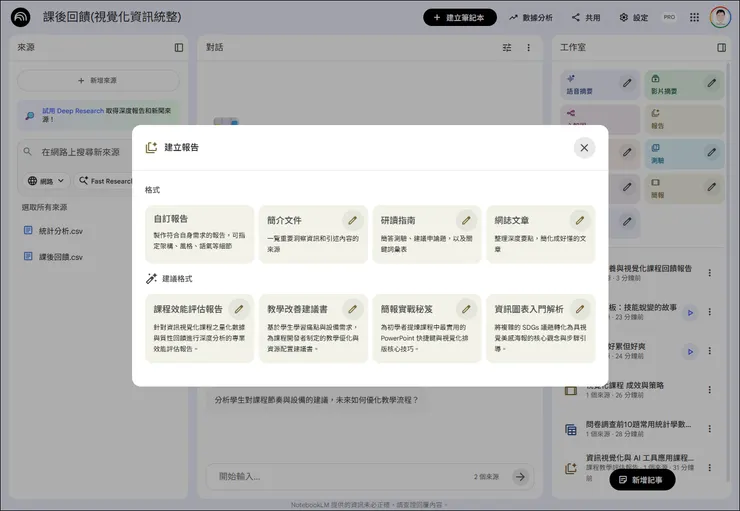Click the 報告 studio tile
Image resolution: width=740 pixels, height=511 pixels.
[x=684, y=119]
